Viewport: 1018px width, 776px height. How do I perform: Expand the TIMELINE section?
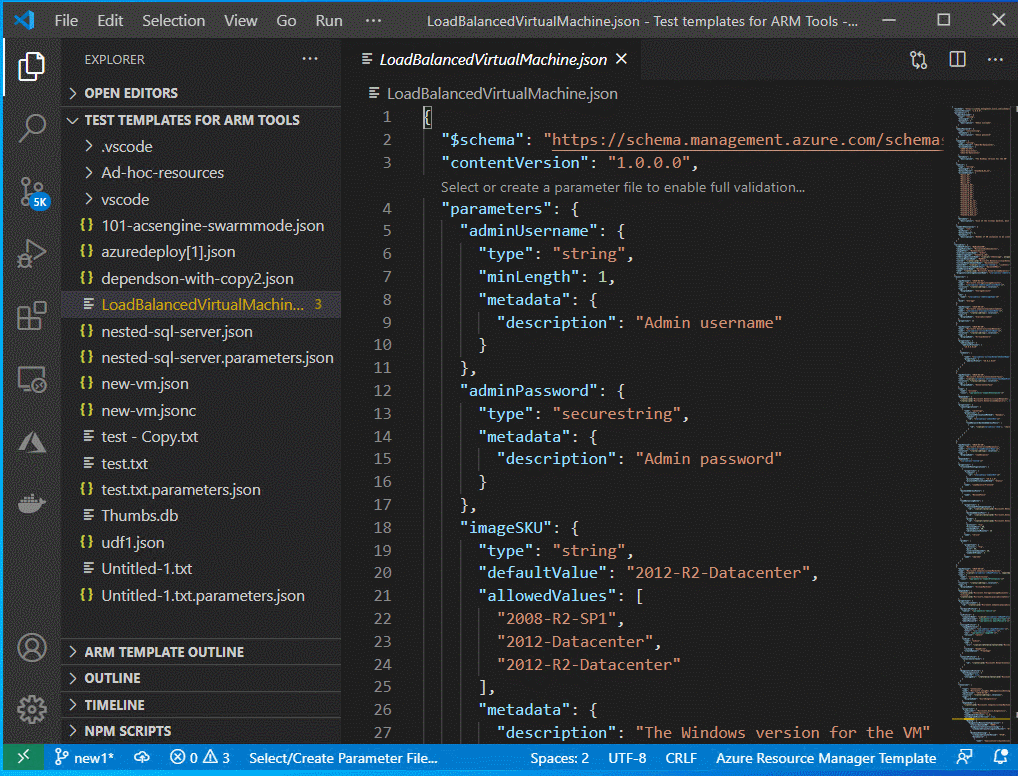[201, 705]
